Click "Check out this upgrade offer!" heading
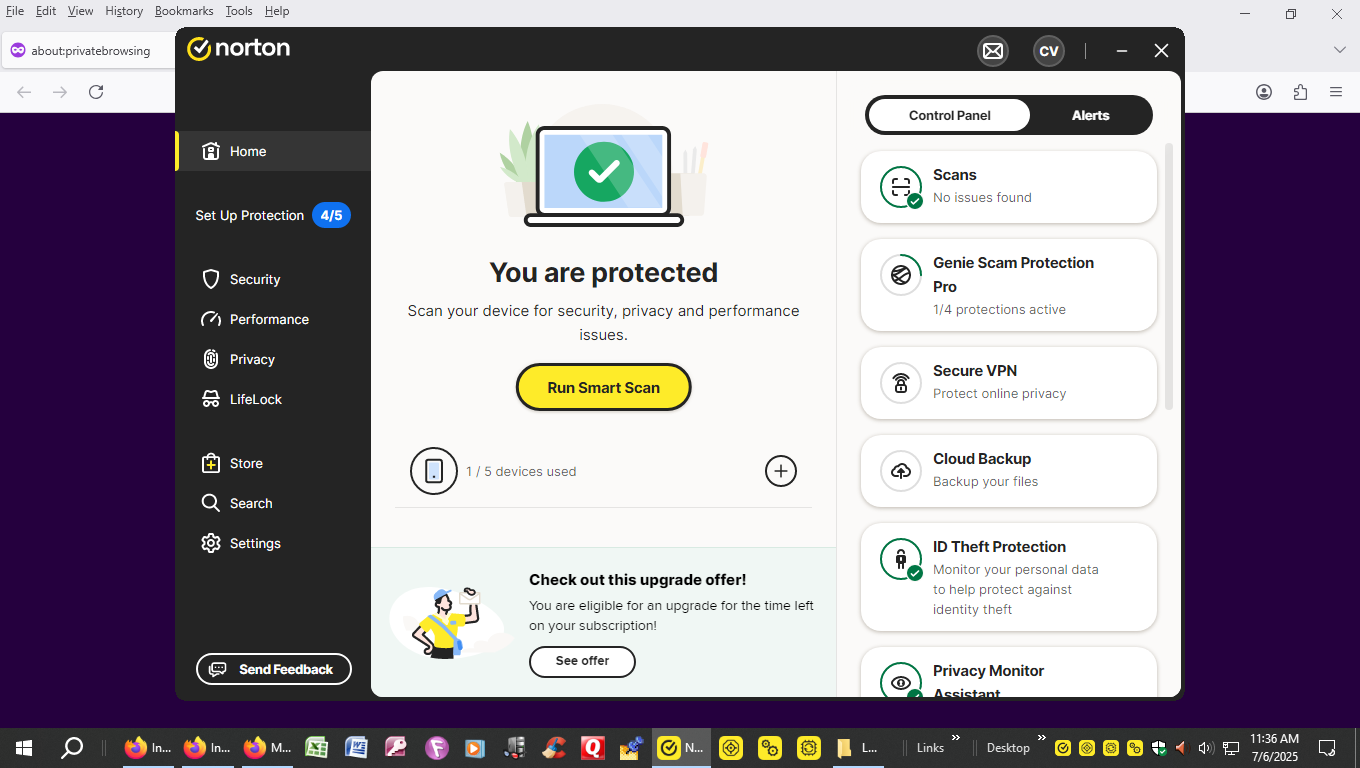This screenshot has width=1360, height=768. (x=637, y=580)
